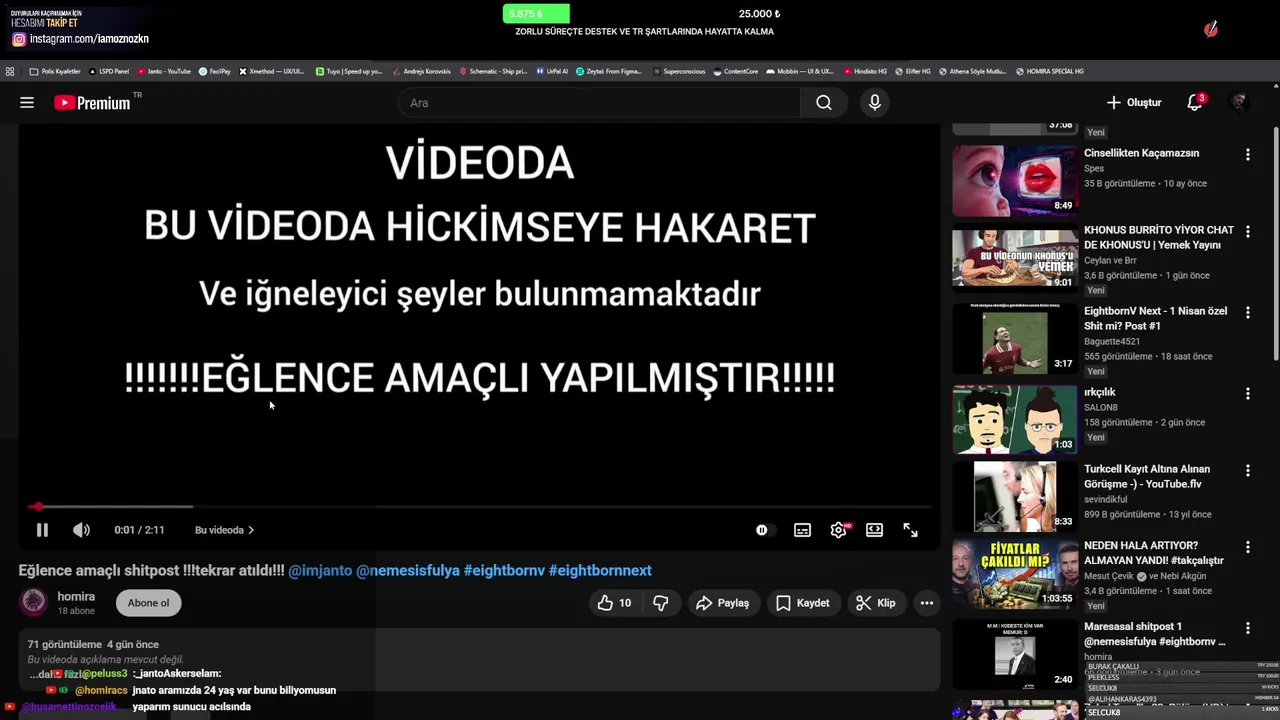Open options for 'NEDEN HALA ARTIYOR?' video
The height and width of the screenshot is (720, 1280).
[x=1247, y=548]
